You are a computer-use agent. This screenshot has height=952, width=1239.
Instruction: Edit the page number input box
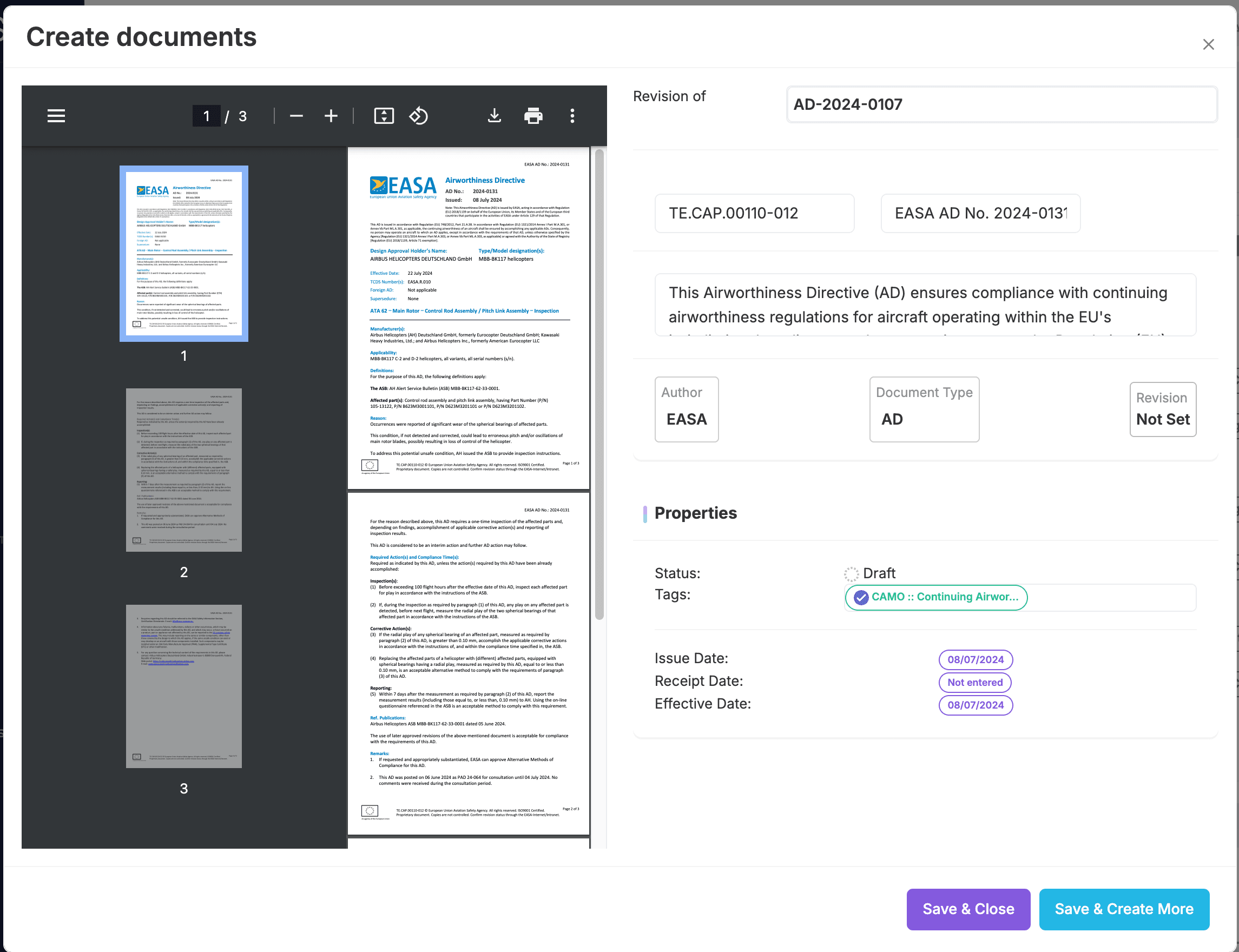click(206, 116)
